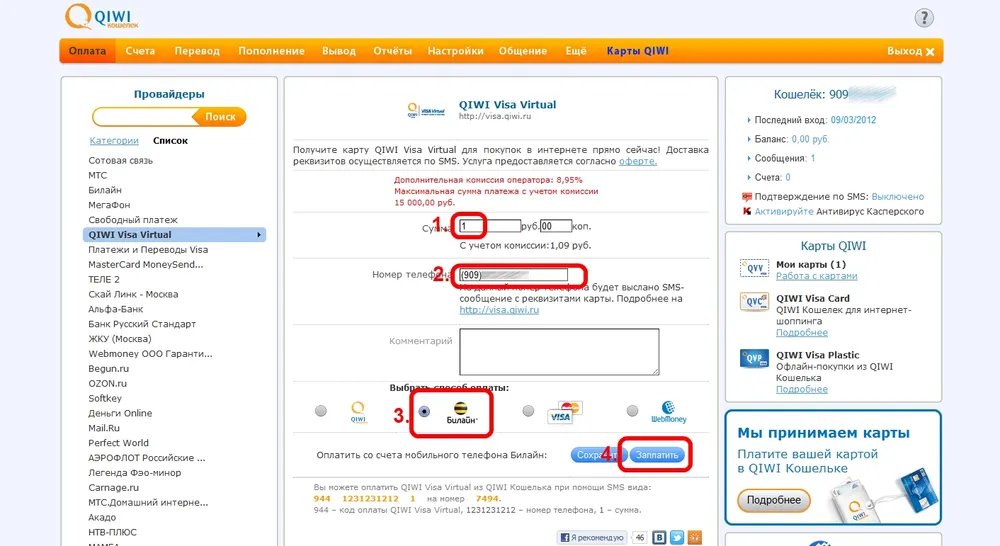Screen dimensions: 1000x546
Task: Select OZON.ru provider
Action: pyautogui.click(x=107, y=383)
